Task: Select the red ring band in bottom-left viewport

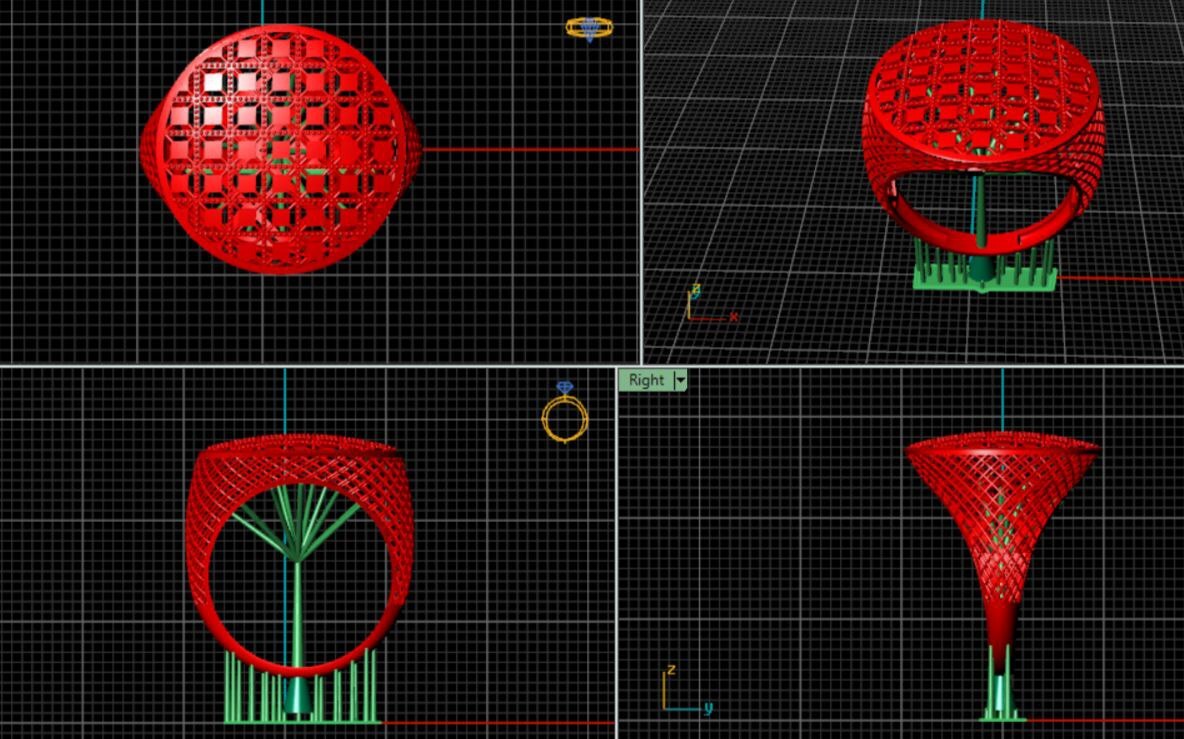Action: 299,555
